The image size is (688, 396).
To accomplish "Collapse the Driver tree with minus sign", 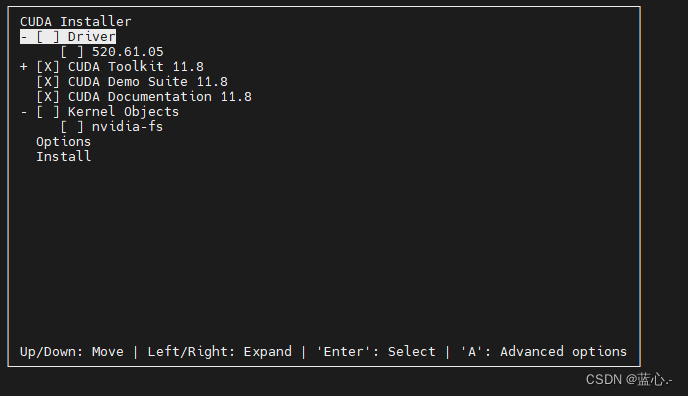I will 24,37.
